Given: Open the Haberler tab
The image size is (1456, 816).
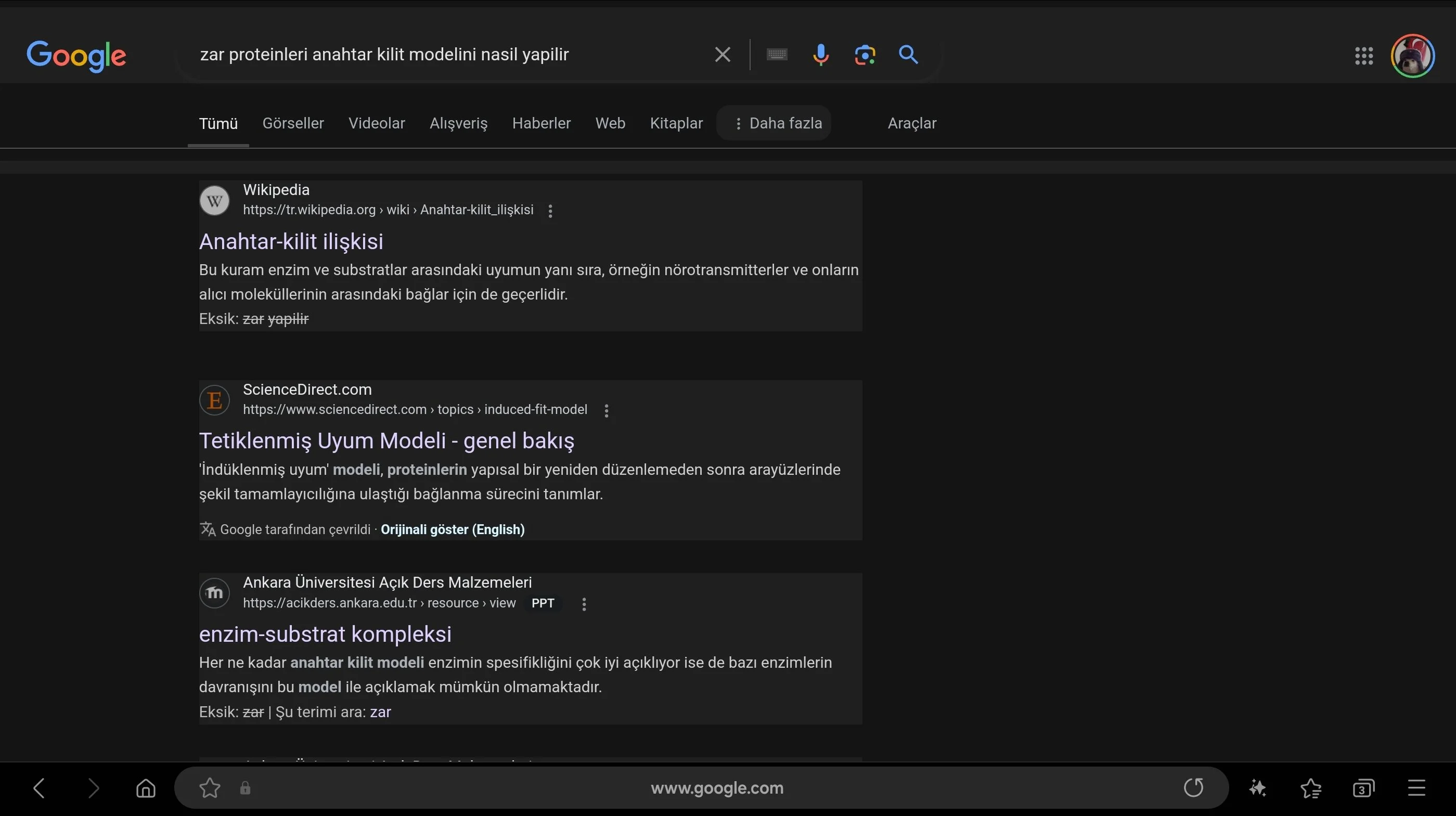Looking at the screenshot, I should [x=541, y=123].
